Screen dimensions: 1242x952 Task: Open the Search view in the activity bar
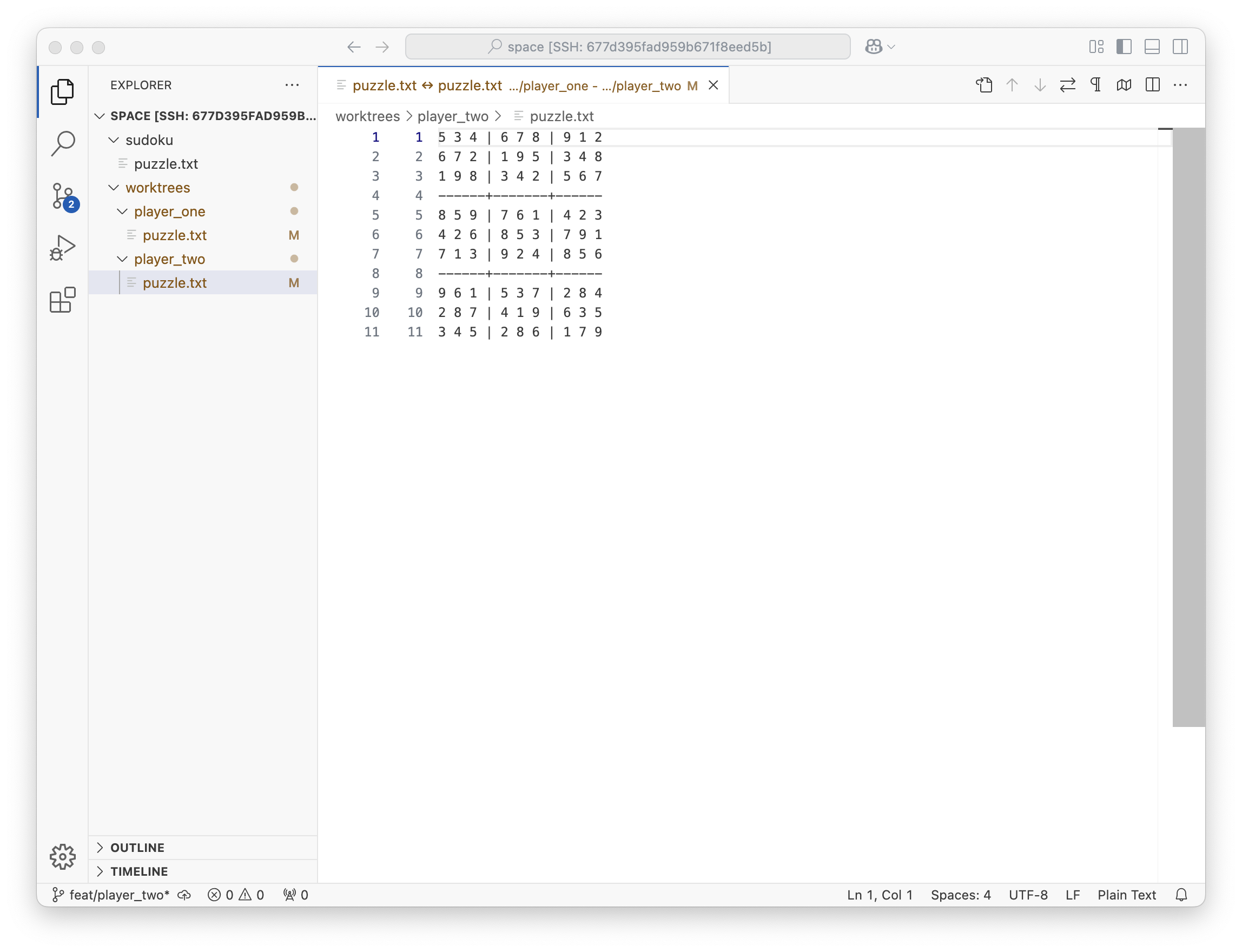click(x=62, y=143)
